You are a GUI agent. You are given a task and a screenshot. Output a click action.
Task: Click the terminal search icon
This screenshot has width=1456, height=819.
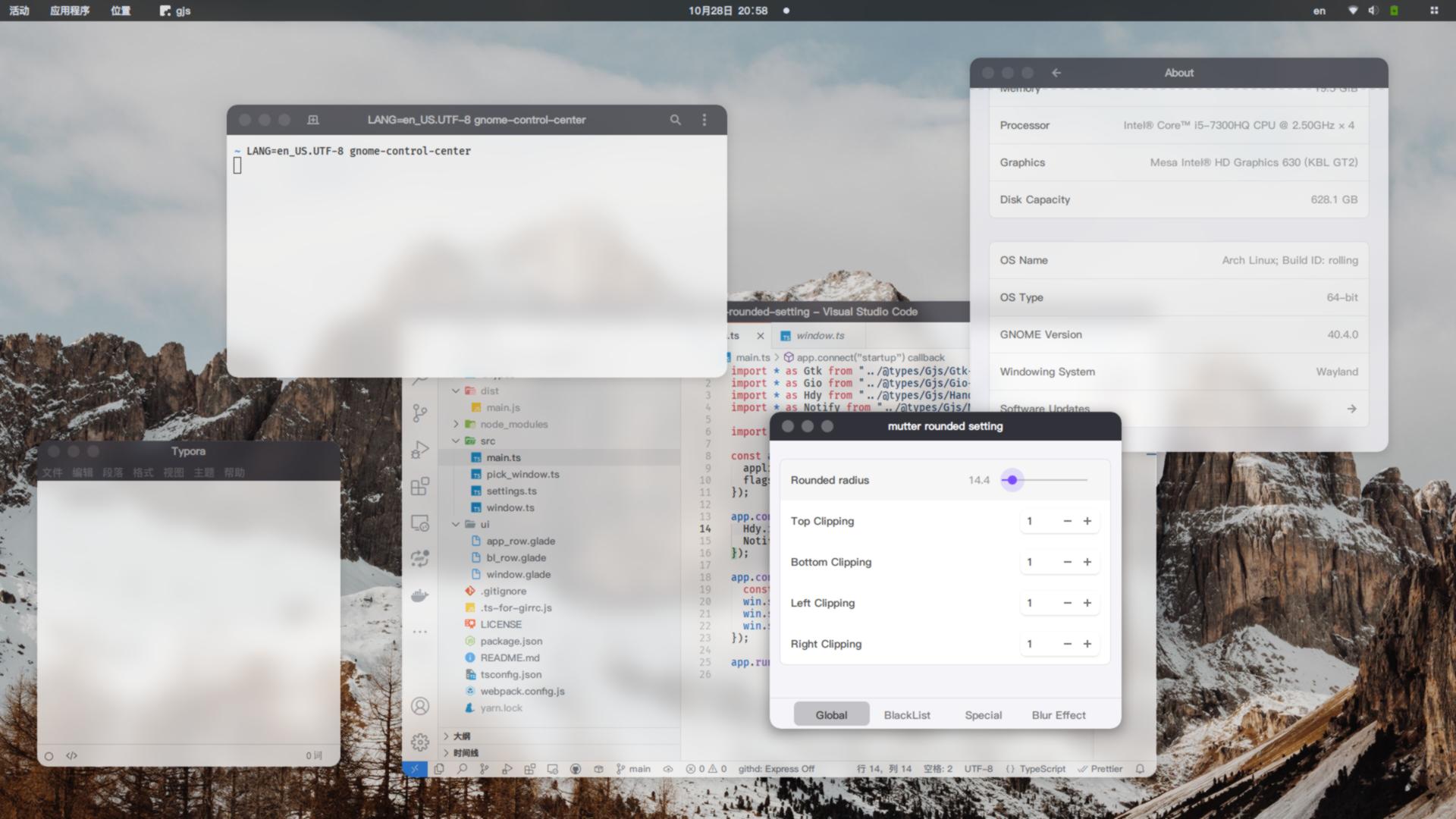click(675, 120)
